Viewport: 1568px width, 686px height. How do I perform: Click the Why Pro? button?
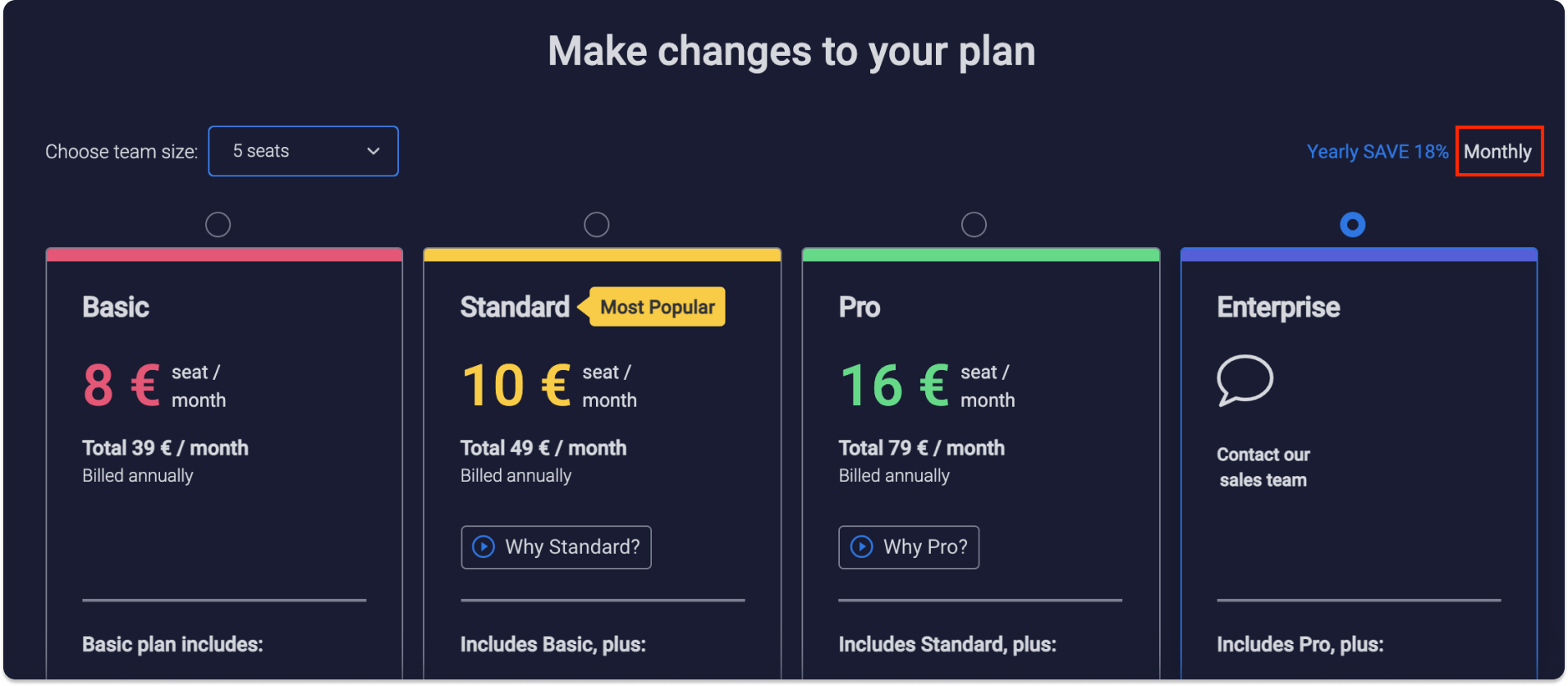tap(909, 547)
